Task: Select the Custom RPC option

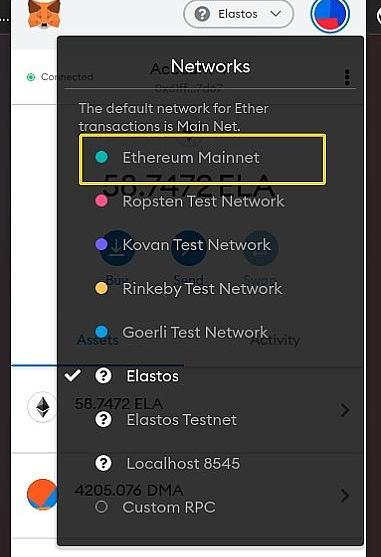Action: pos(210,507)
